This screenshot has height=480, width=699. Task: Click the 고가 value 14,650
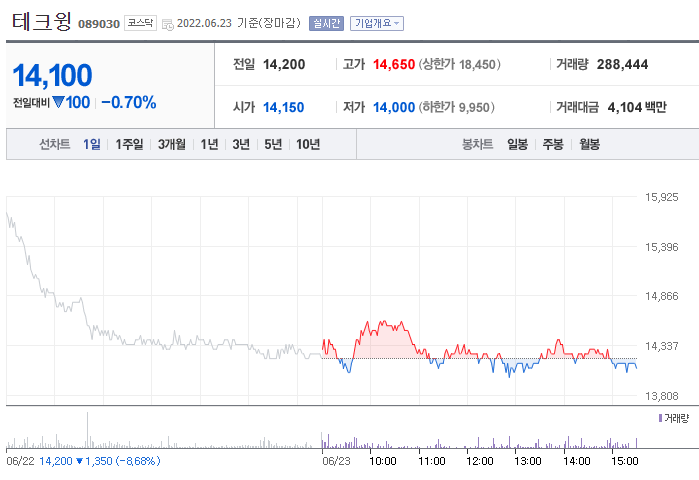click(x=394, y=64)
